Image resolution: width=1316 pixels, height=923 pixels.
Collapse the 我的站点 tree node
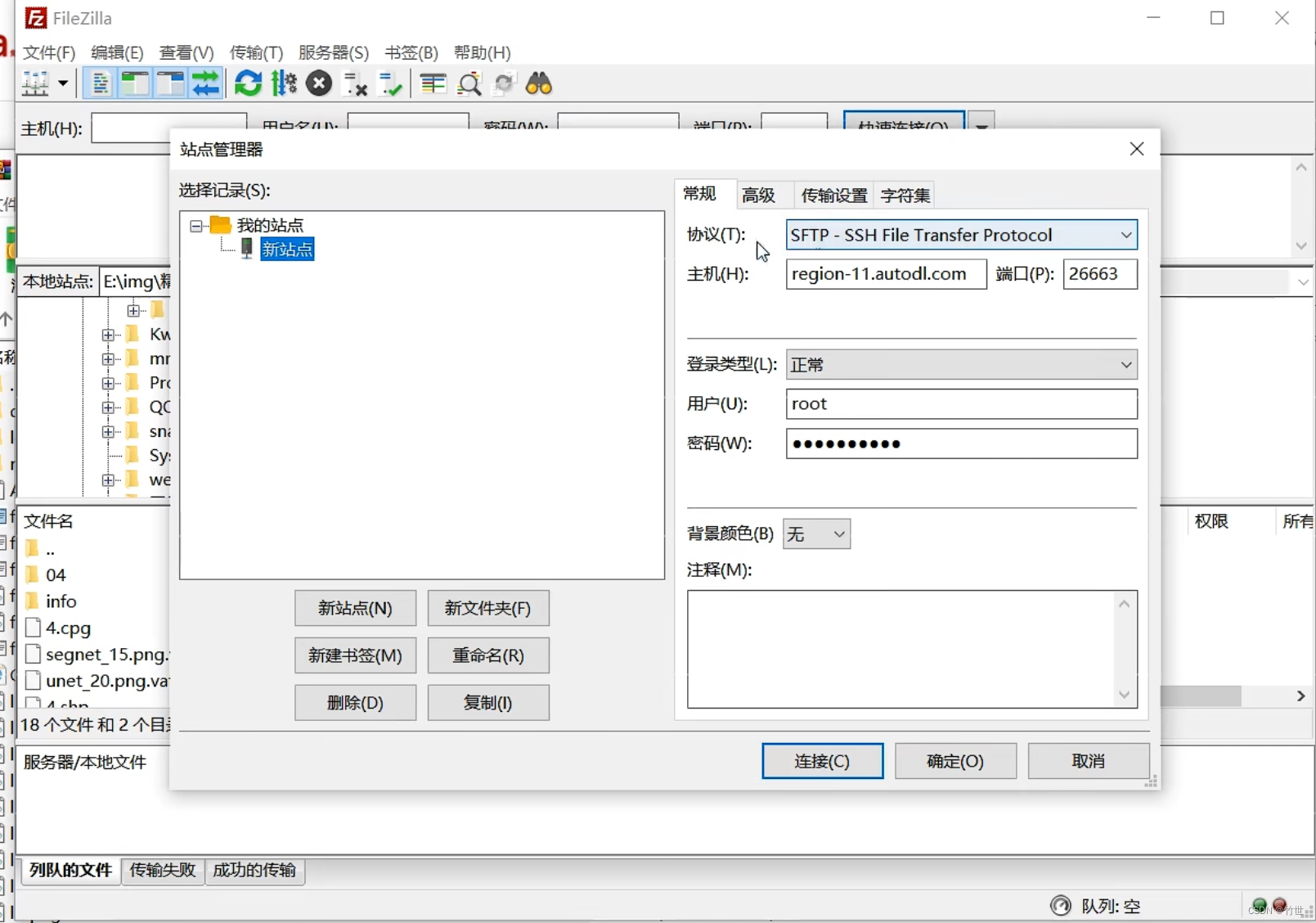pos(196,226)
